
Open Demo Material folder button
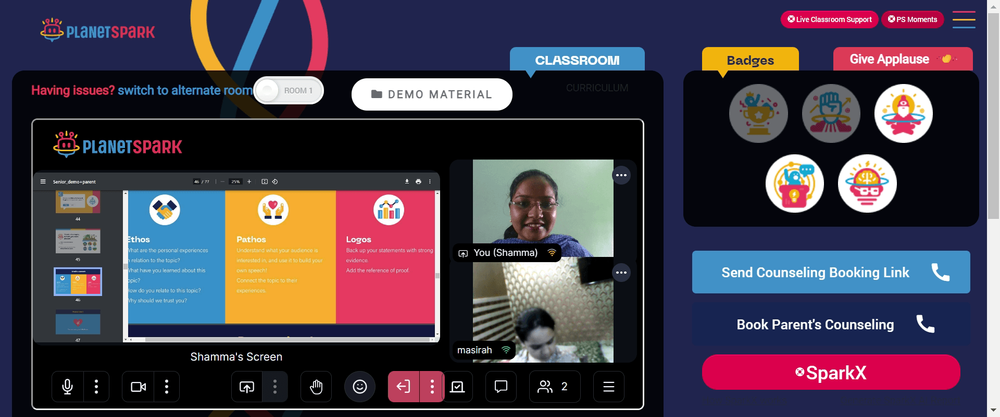432,94
